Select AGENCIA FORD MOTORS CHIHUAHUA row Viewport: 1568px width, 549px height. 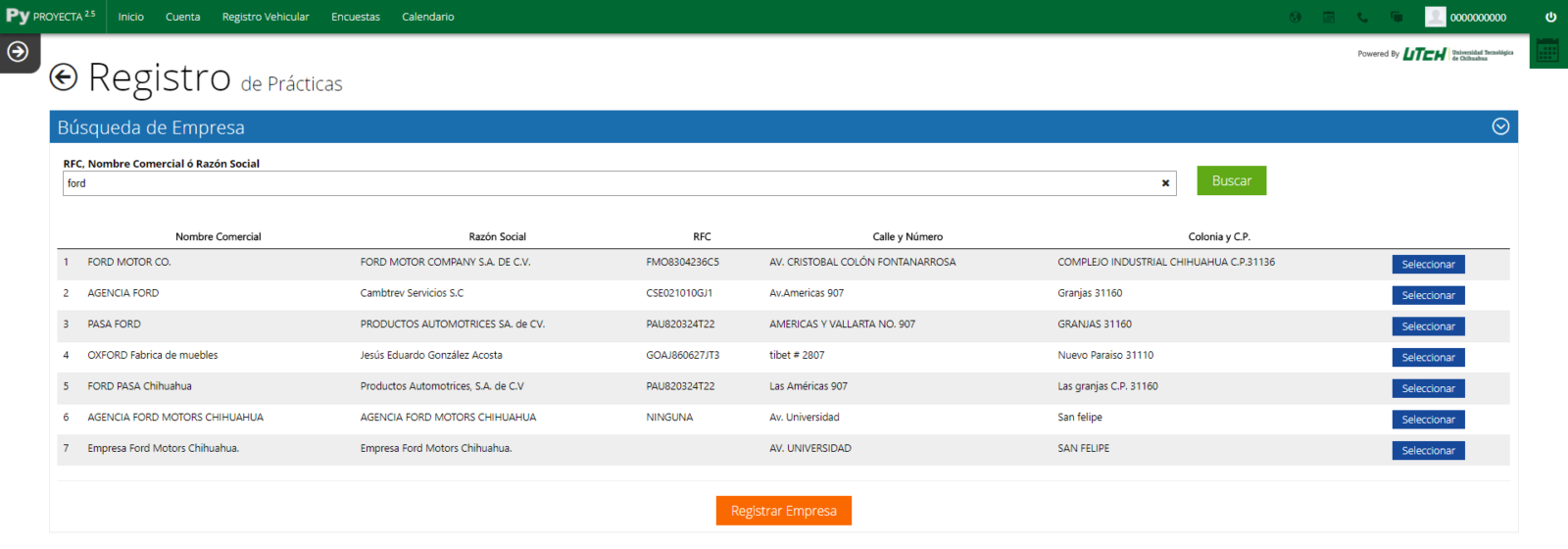click(1428, 420)
